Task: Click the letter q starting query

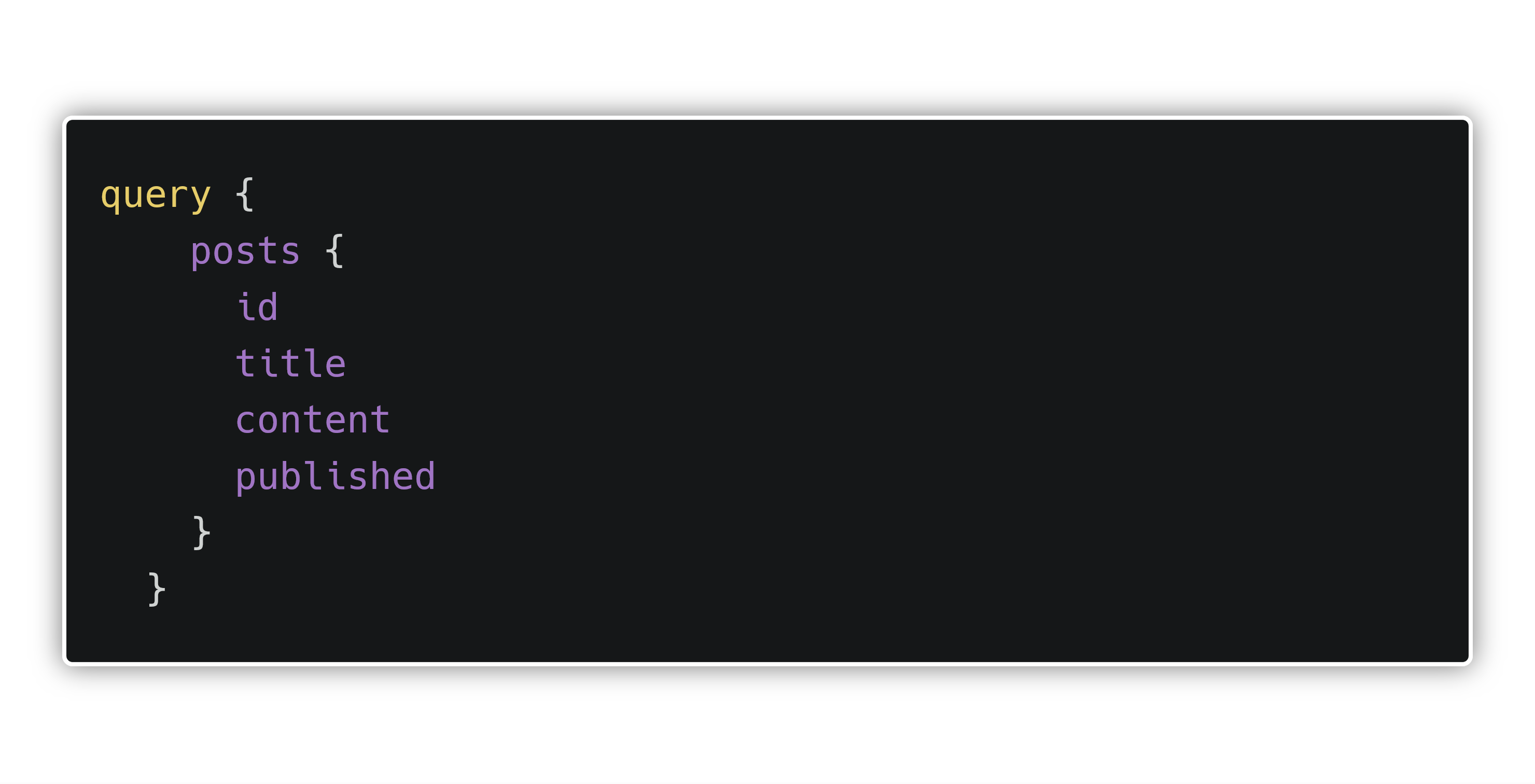Action: click(x=111, y=198)
